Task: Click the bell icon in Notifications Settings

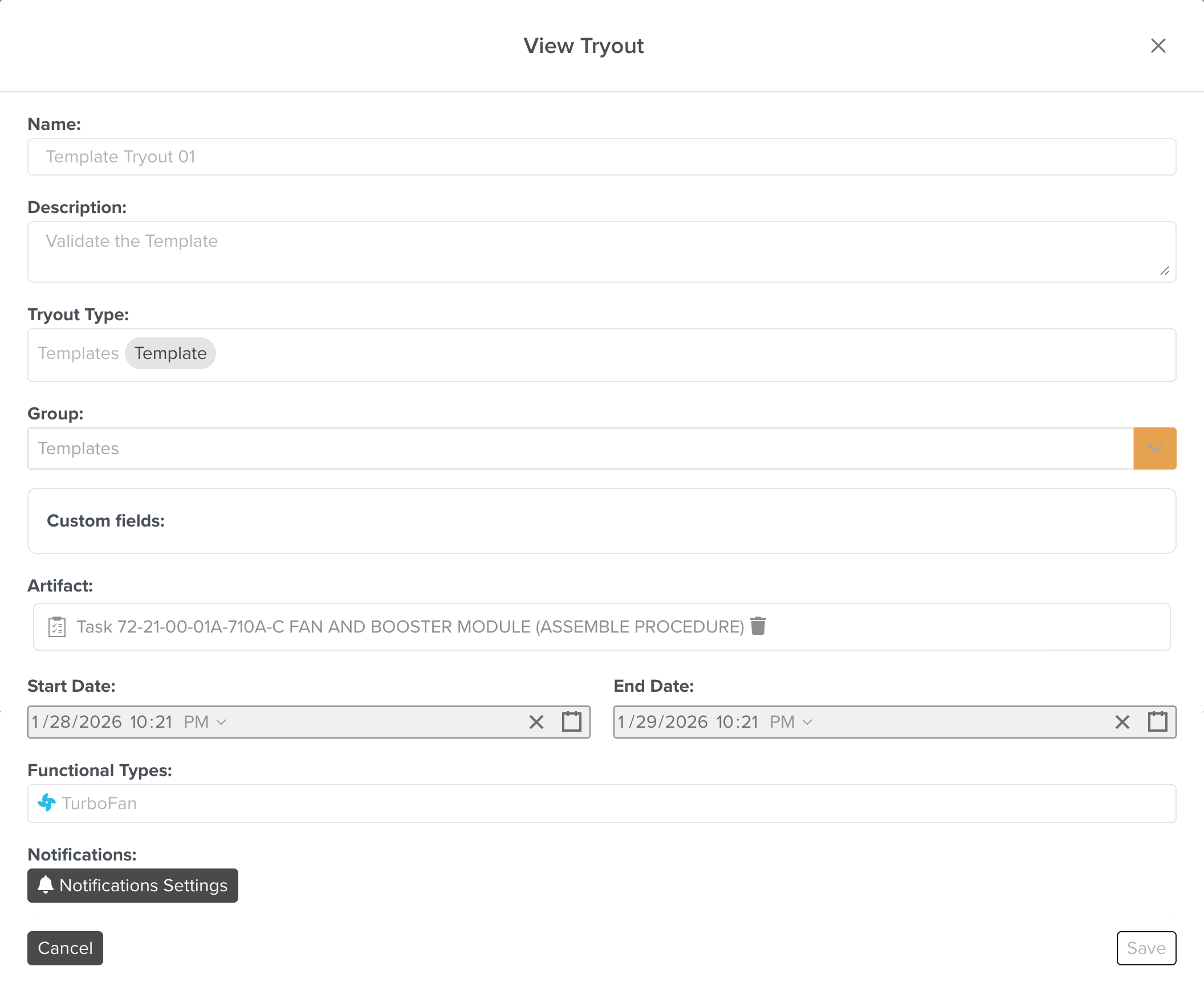Action: point(46,884)
